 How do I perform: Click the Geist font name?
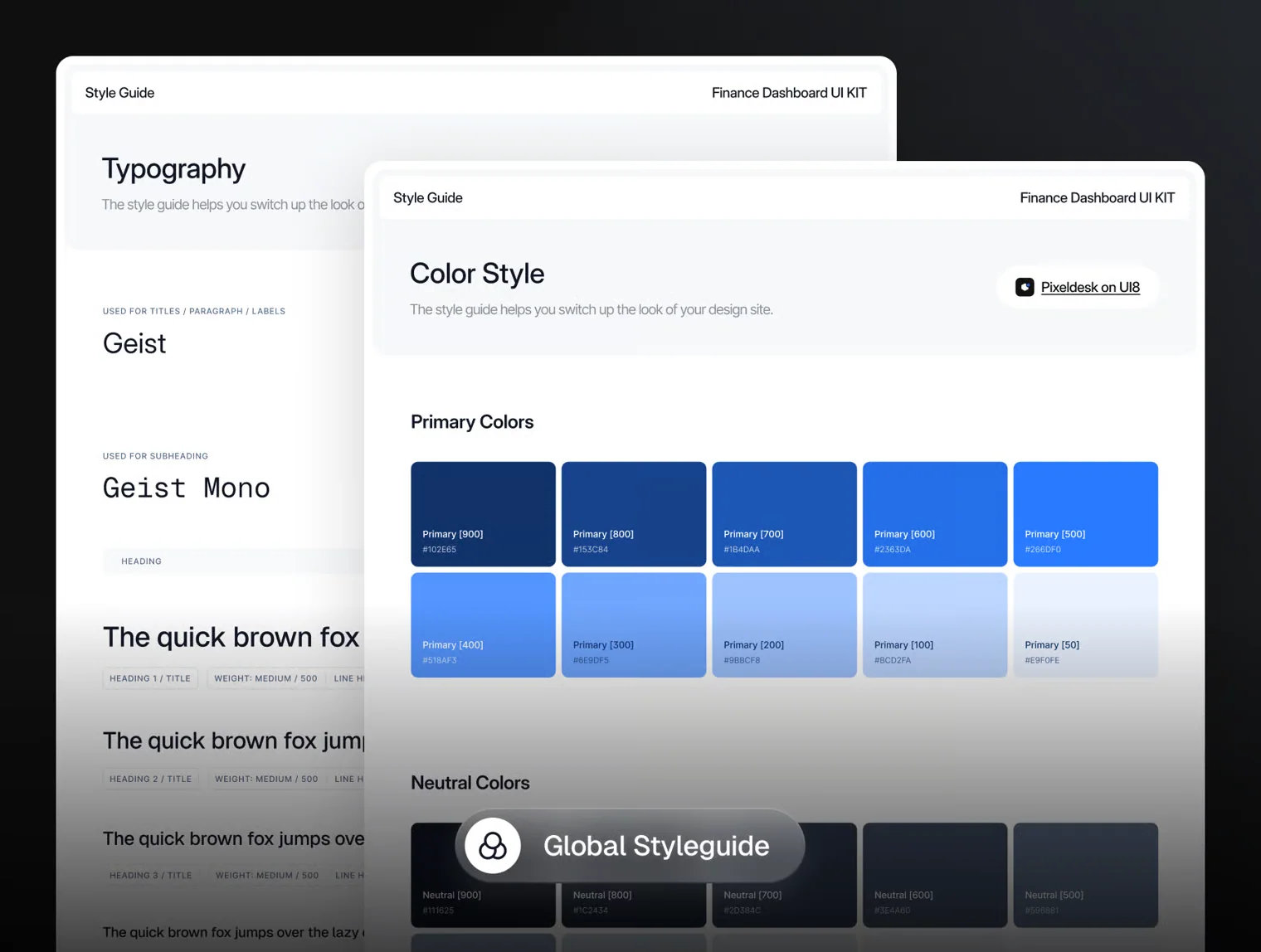pos(134,343)
